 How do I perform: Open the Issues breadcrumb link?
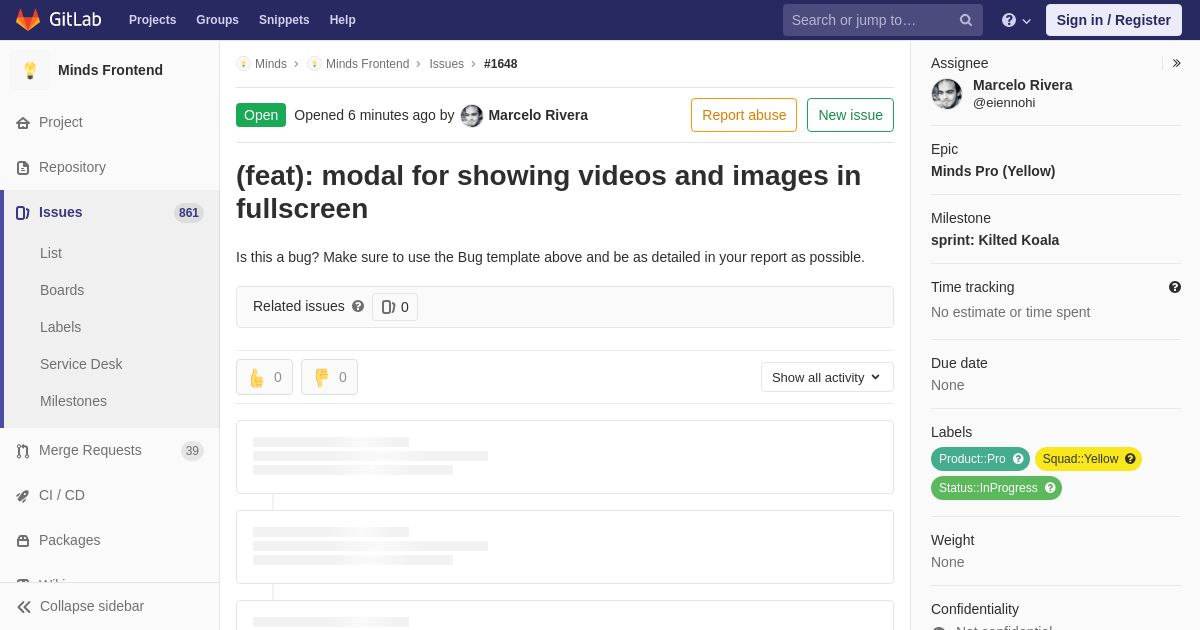(x=446, y=64)
